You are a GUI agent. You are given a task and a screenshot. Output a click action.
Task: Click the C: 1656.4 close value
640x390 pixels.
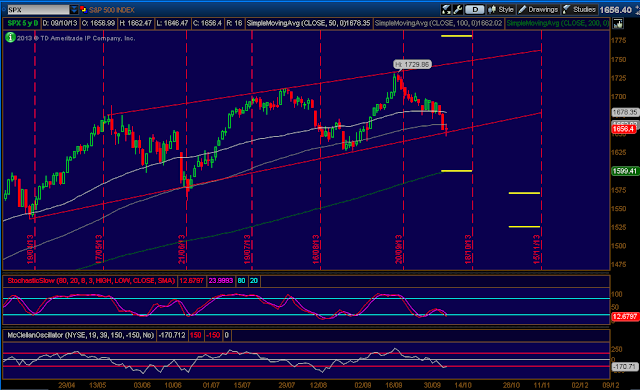pyautogui.click(x=207, y=23)
